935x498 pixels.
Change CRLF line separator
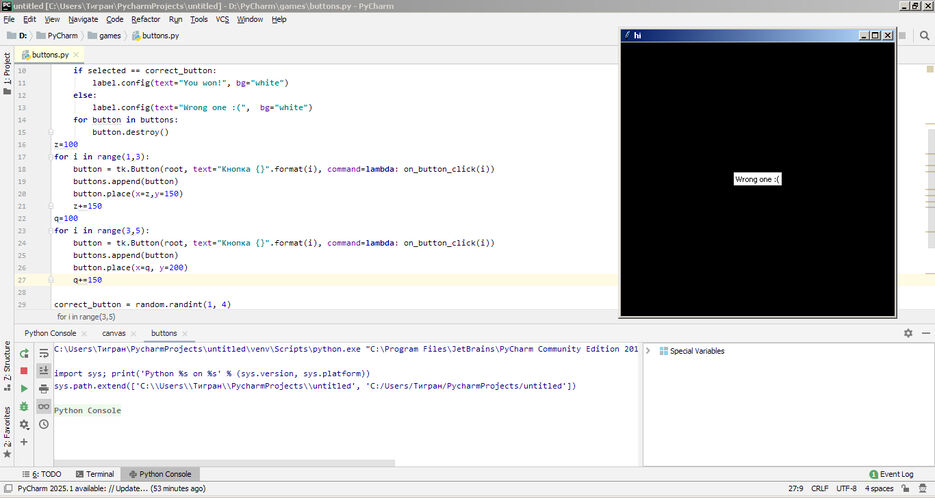[819, 488]
